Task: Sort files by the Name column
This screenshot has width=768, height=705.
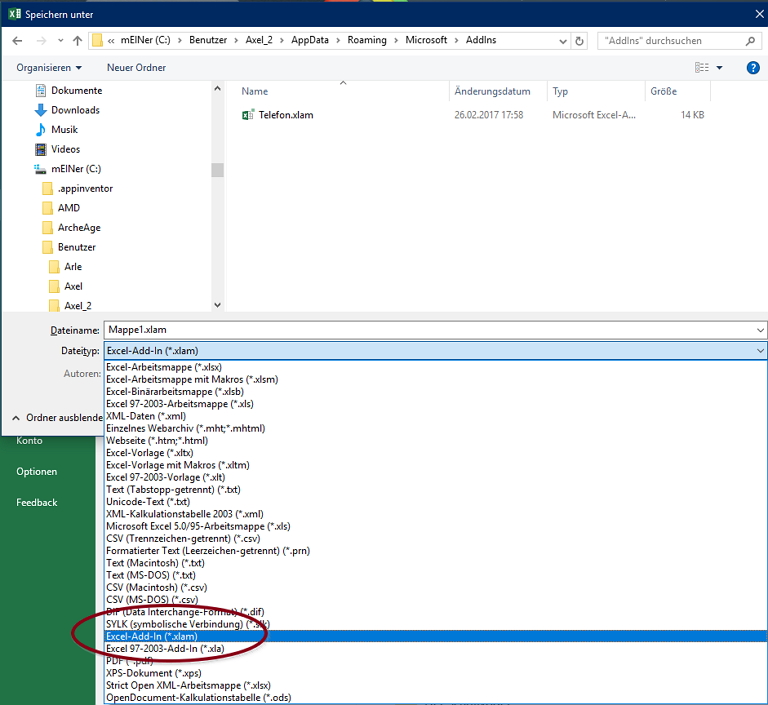Action: pyautogui.click(x=255, y=91)
